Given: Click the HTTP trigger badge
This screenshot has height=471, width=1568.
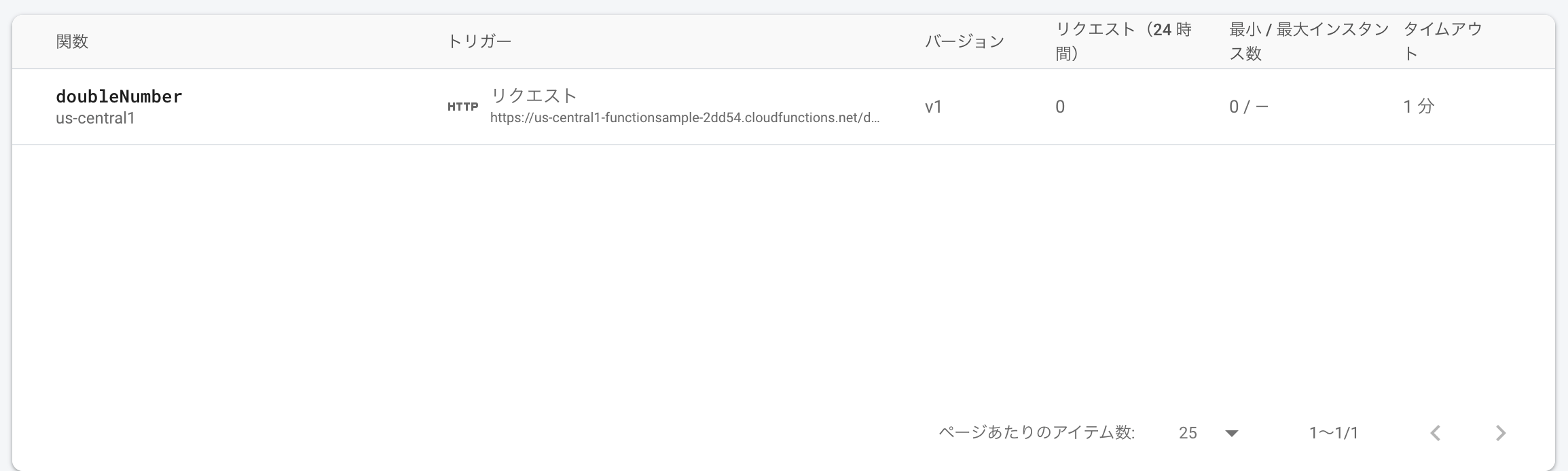Looking at the screenshot, I should tap(463, 106).
